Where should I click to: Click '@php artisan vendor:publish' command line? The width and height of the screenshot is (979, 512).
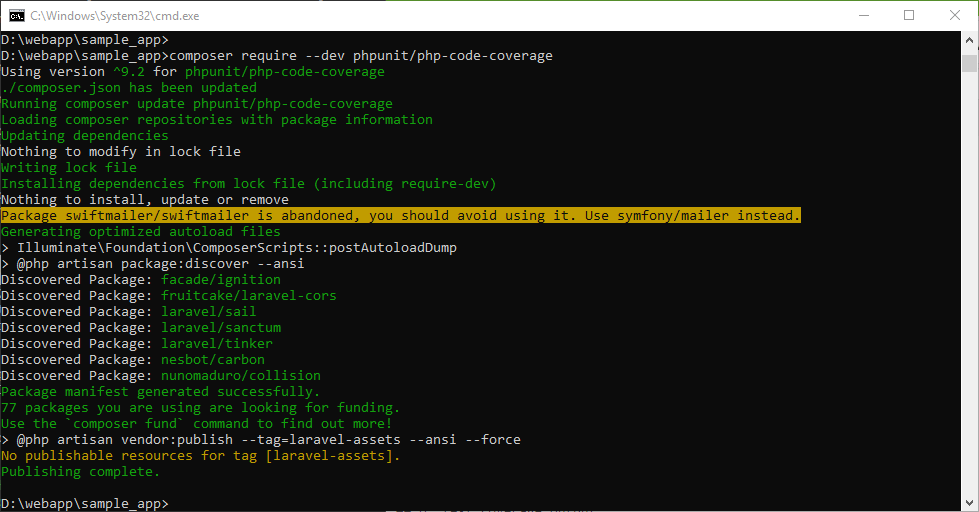coord(261,440)
